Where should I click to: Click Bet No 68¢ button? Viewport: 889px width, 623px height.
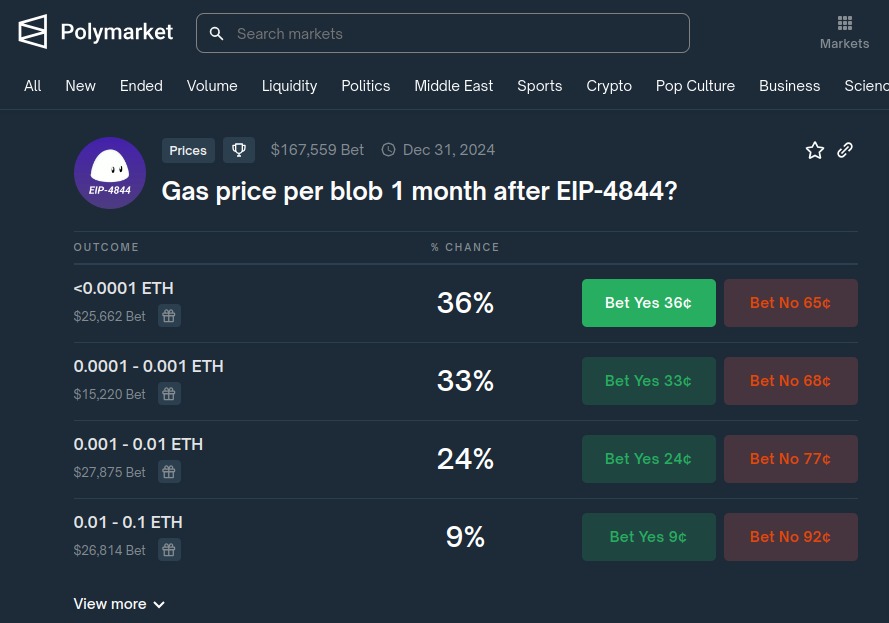790,381
